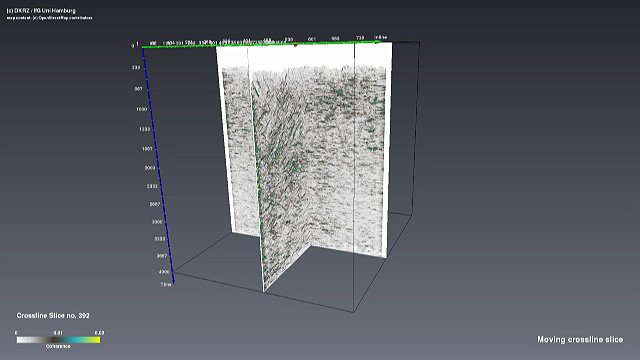Click the white end of the Coherence colorbar
This screenshot has width=640, height=360.
pyautogui.click(x=20, y=340)
